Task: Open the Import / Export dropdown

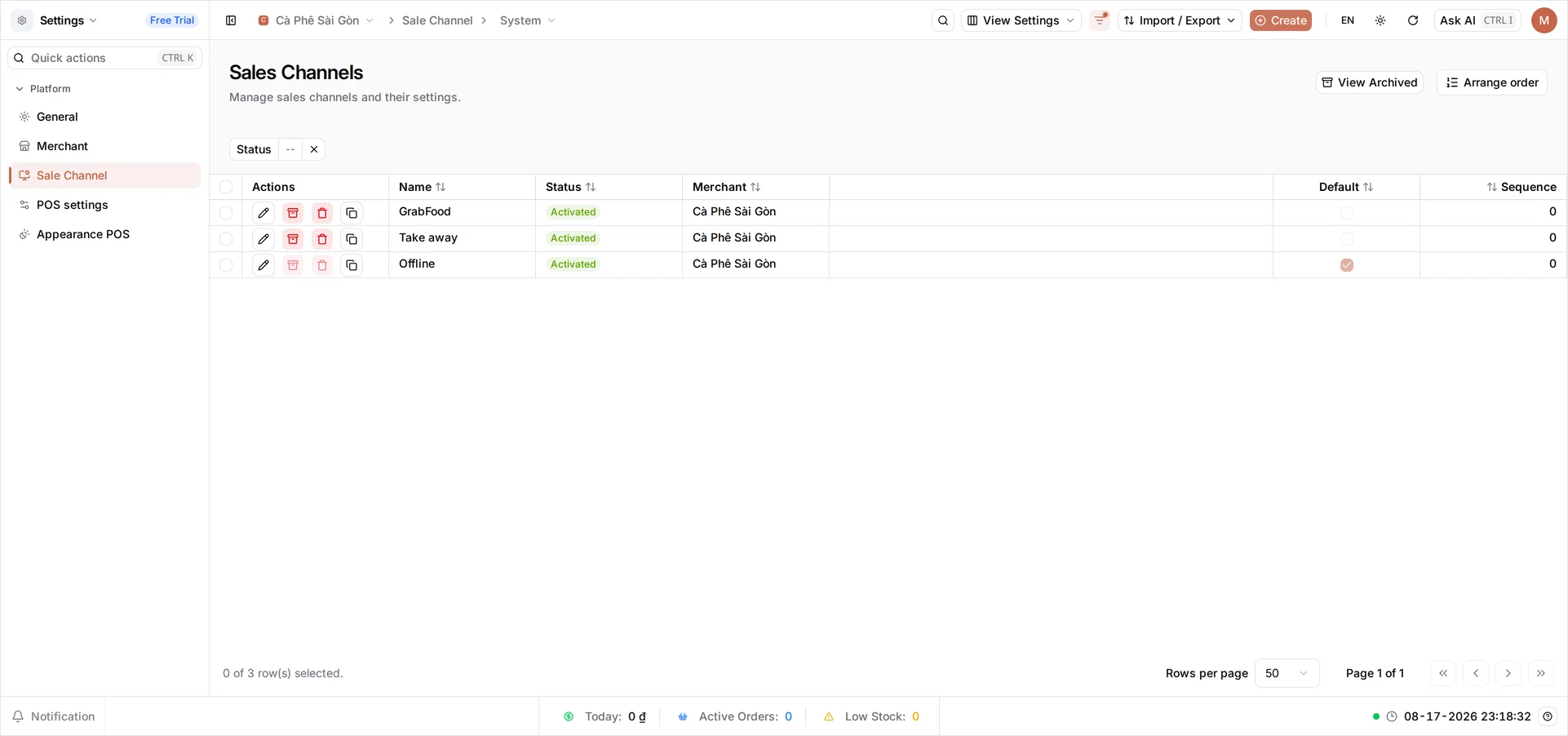Action: tap(1180, 20)
